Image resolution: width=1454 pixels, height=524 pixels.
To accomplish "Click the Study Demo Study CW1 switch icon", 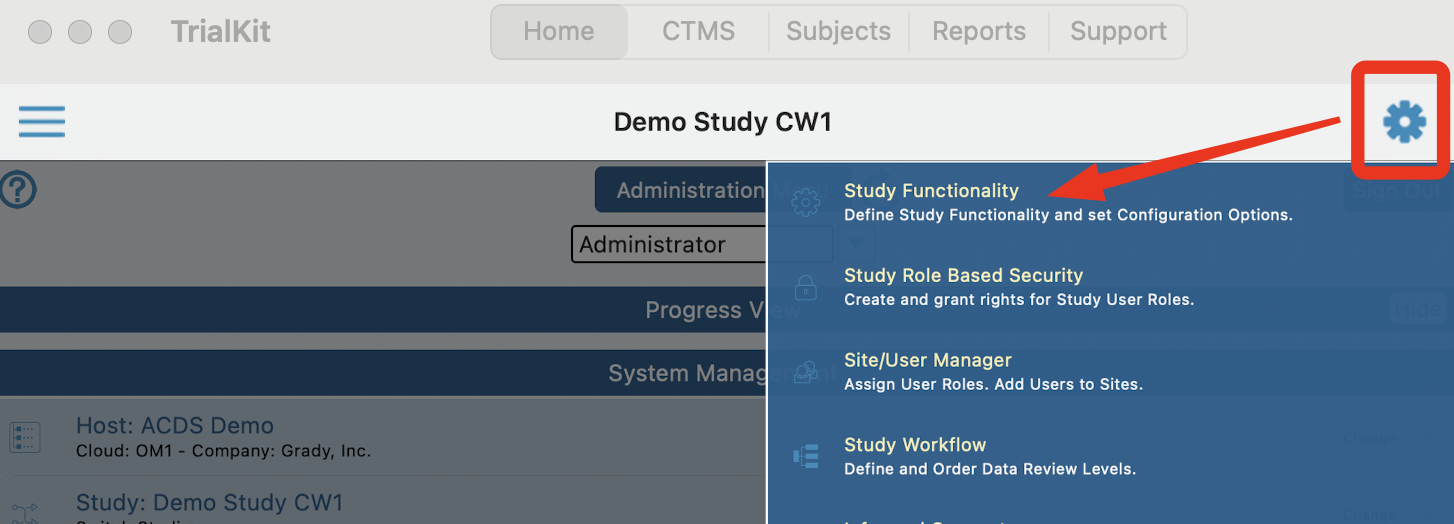I will click(x=25, y=512).
